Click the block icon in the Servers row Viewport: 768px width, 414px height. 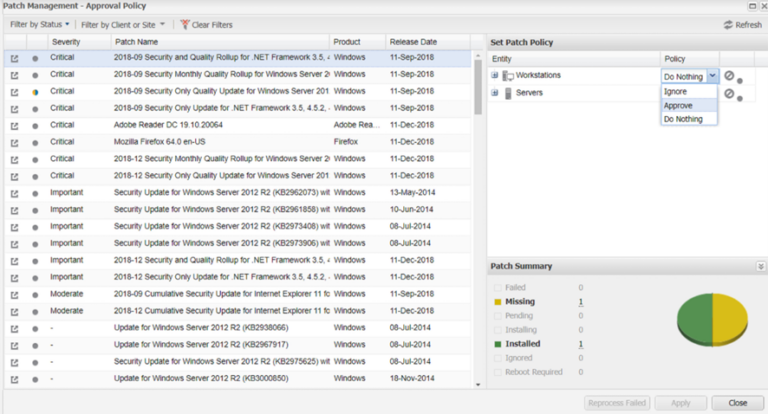tap(730, 93)
